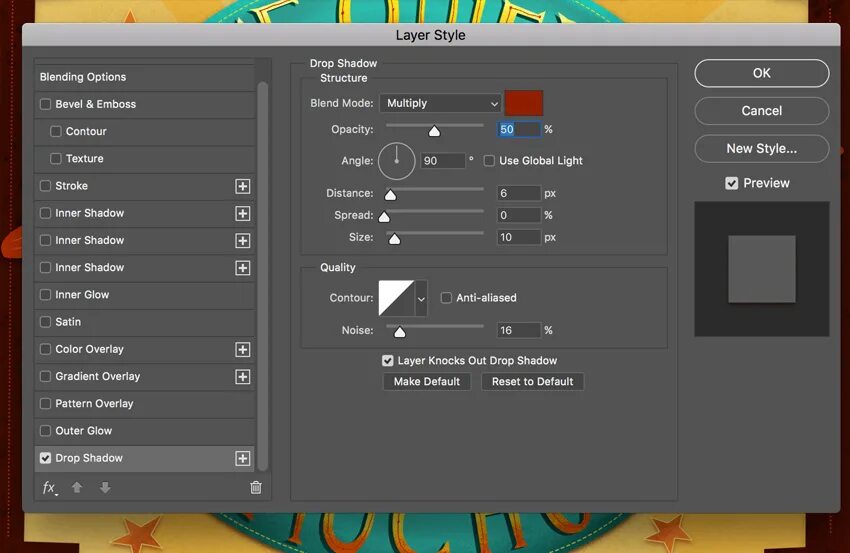Enable the Bevel & Emboss checkbox
Image resolution: width=850 pixels, height=553 pixels.
(46, 104)
